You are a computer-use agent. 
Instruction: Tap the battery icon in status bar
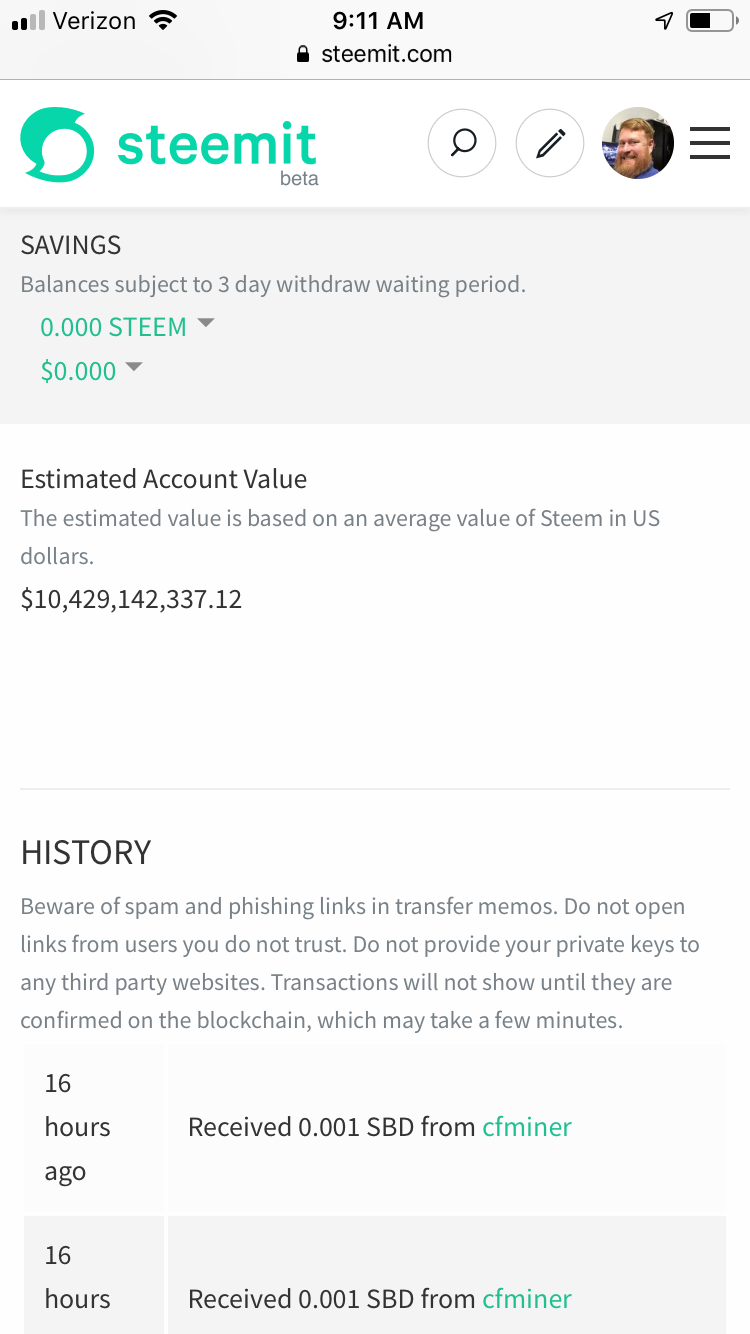click(710, 20)
